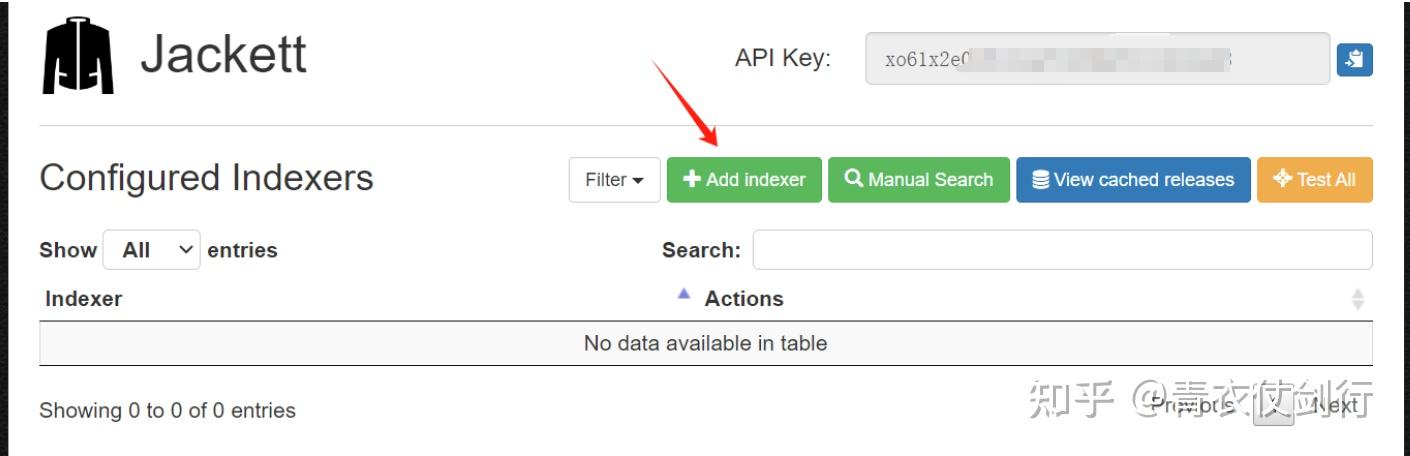Image resolution: width=1410 pixels, height=456 pixels.
Task: Go to the Next page
Action: pyautogui.click(x=1334, y=405)
